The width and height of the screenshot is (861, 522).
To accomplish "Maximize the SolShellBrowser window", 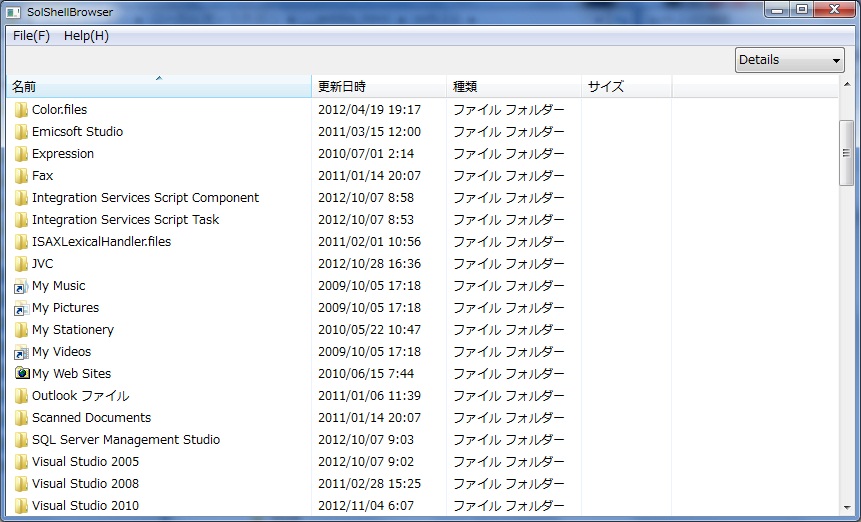I will pos(802,9).
